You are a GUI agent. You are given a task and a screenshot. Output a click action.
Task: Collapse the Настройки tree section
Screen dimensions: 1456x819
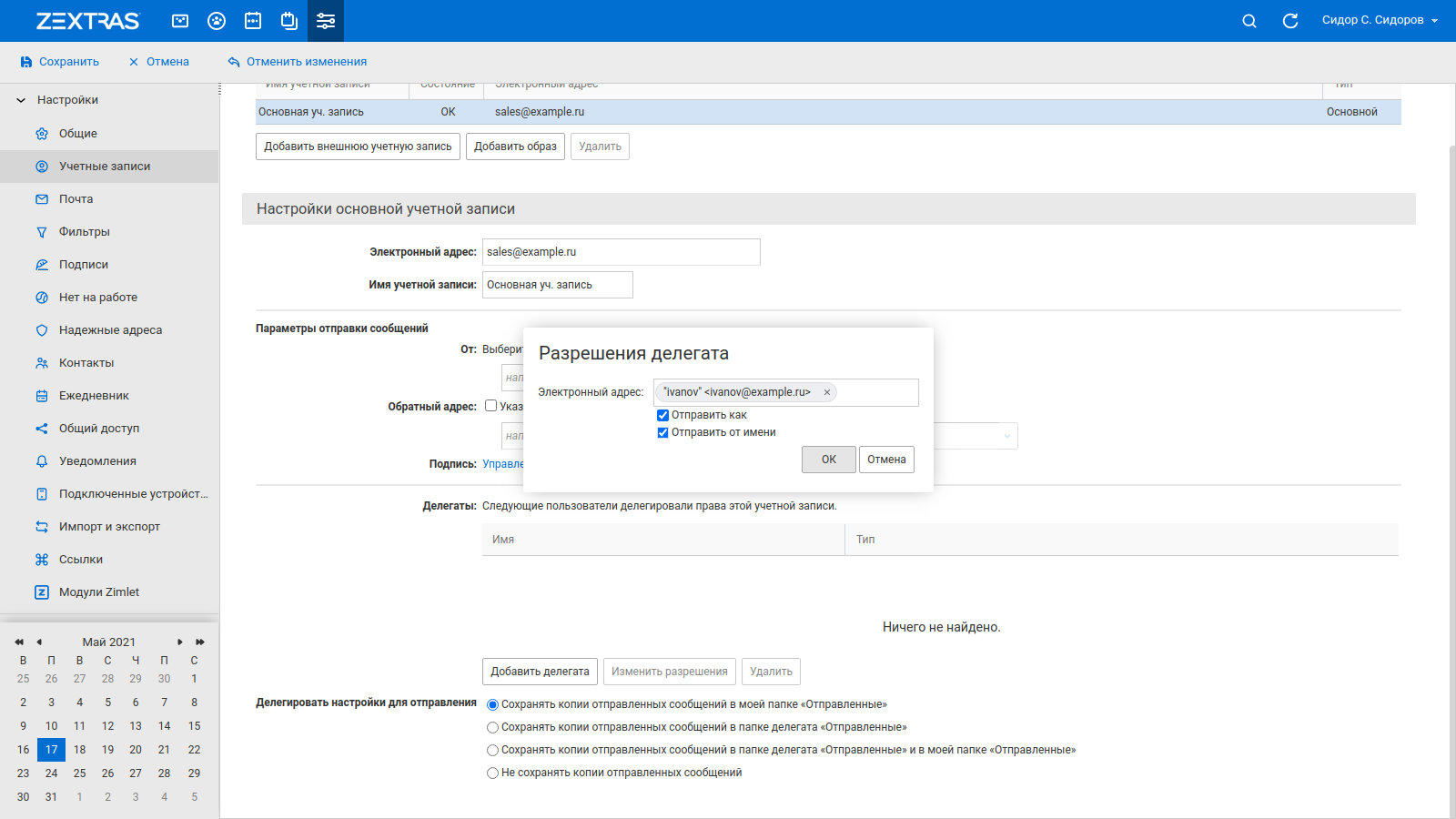pyautogui.click(x=21, y=100)
